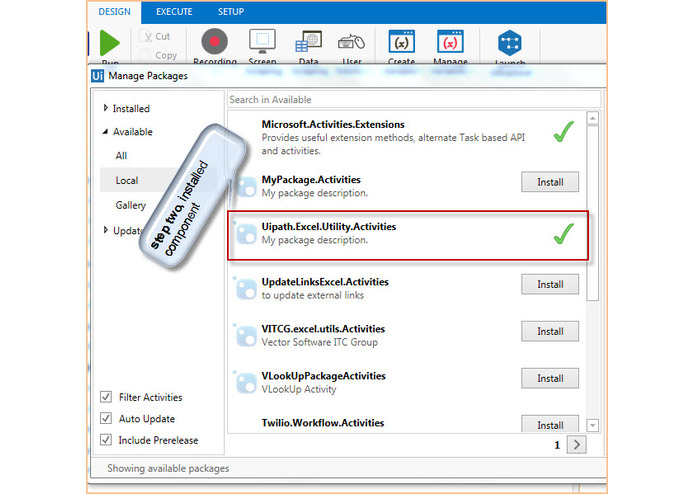This screenshot has width=695, height=494.
Task: Click the Launch Orchestrator hexagon icon
Action: (x=510, y=43)
